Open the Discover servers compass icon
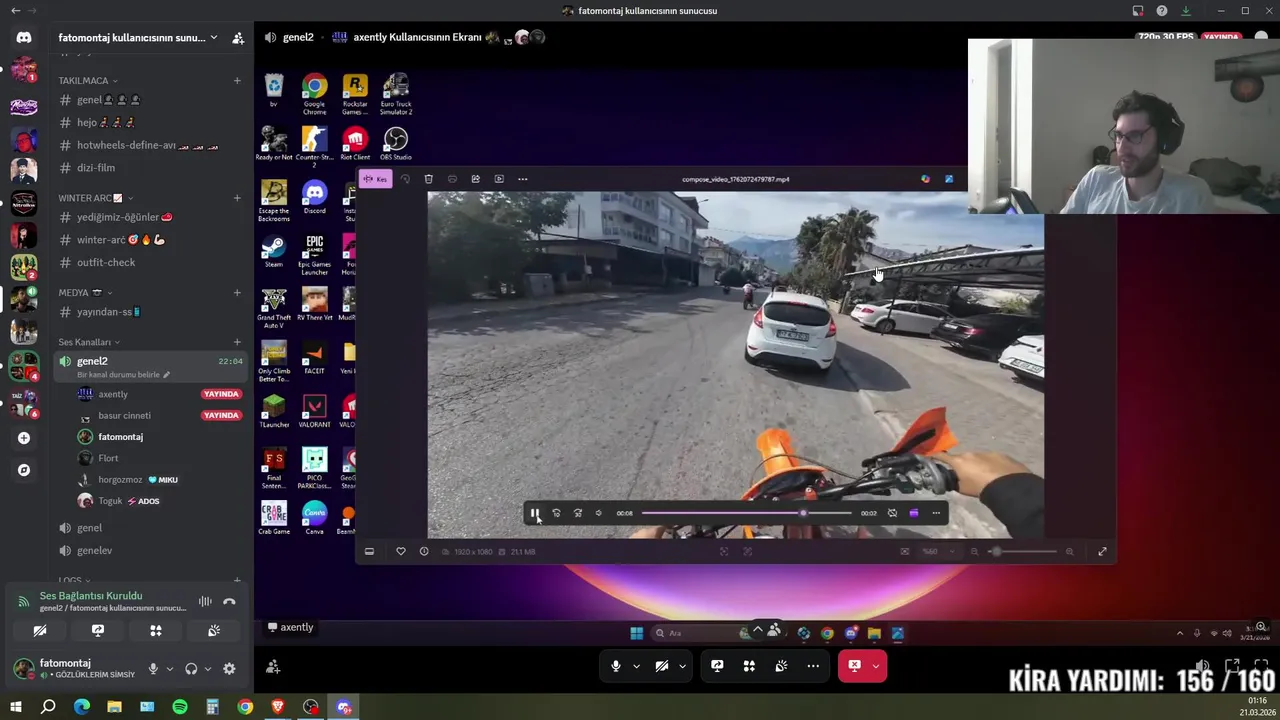The image size is (1280, 720). 24,470
